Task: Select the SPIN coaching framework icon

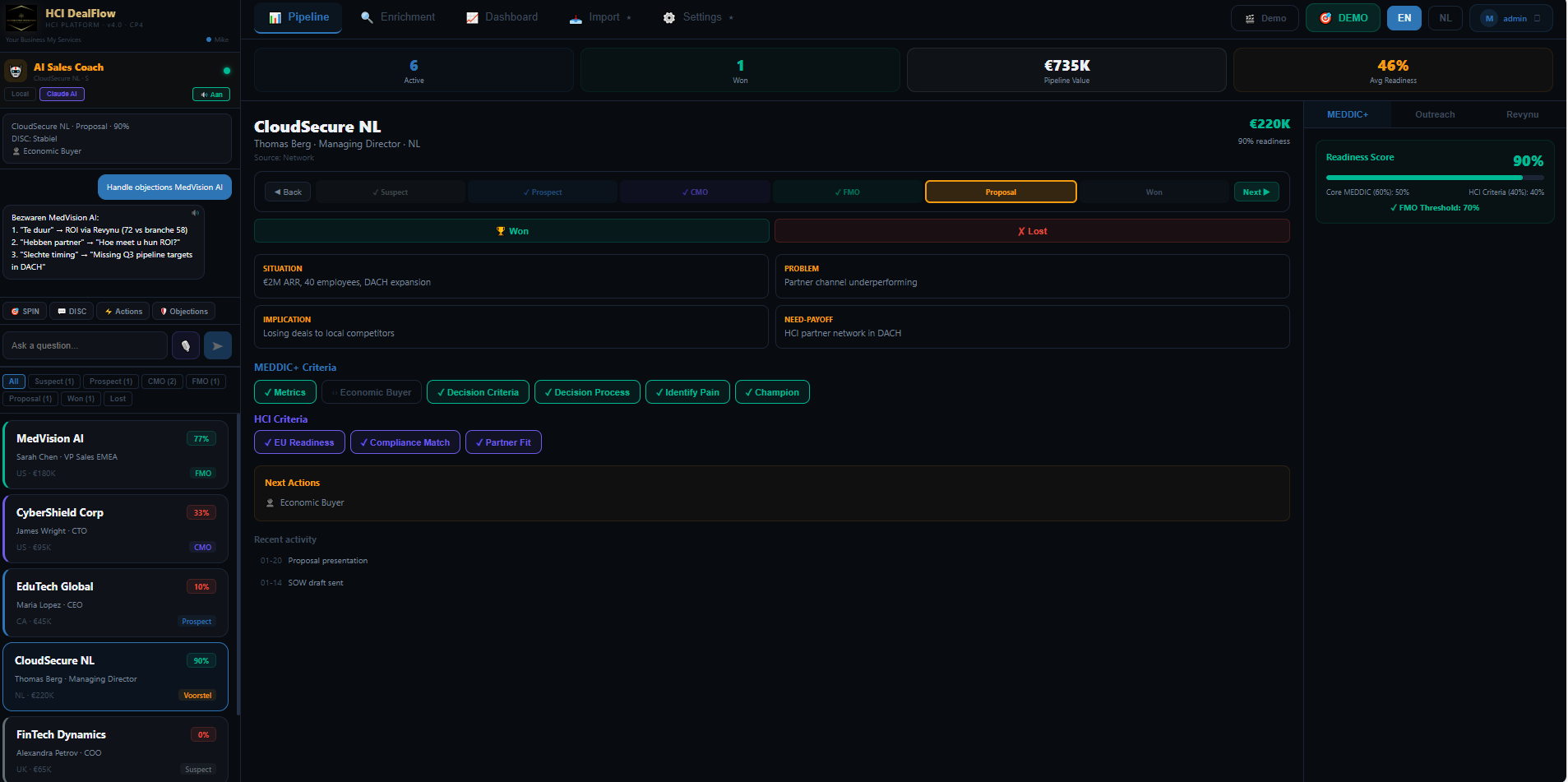Action: pos(16,311)
